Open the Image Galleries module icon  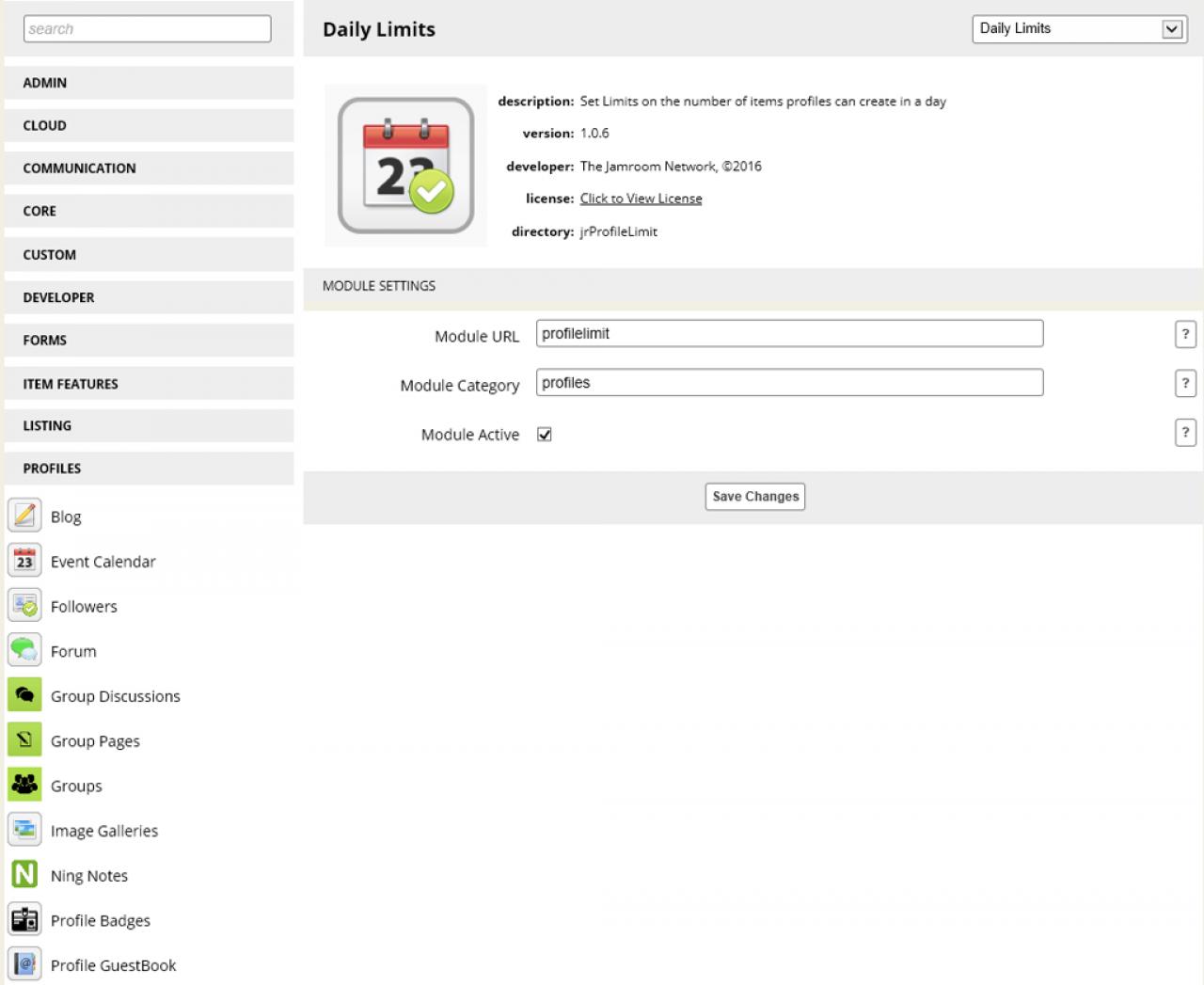(24, 830)
